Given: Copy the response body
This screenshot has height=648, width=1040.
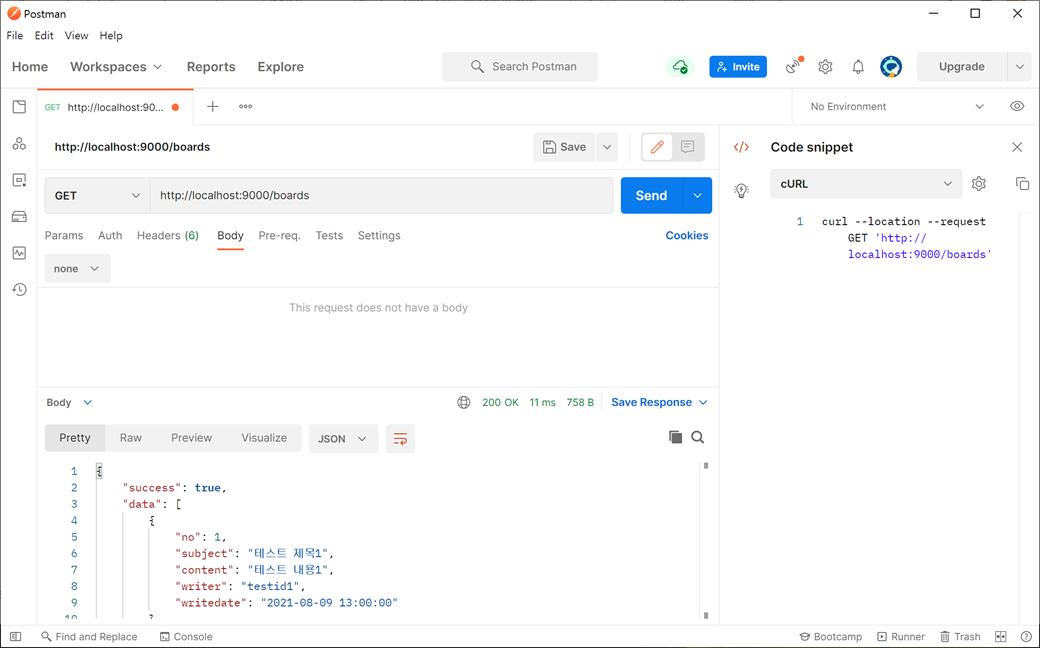Looking at the screenshot, I should (x=675, y=436).
